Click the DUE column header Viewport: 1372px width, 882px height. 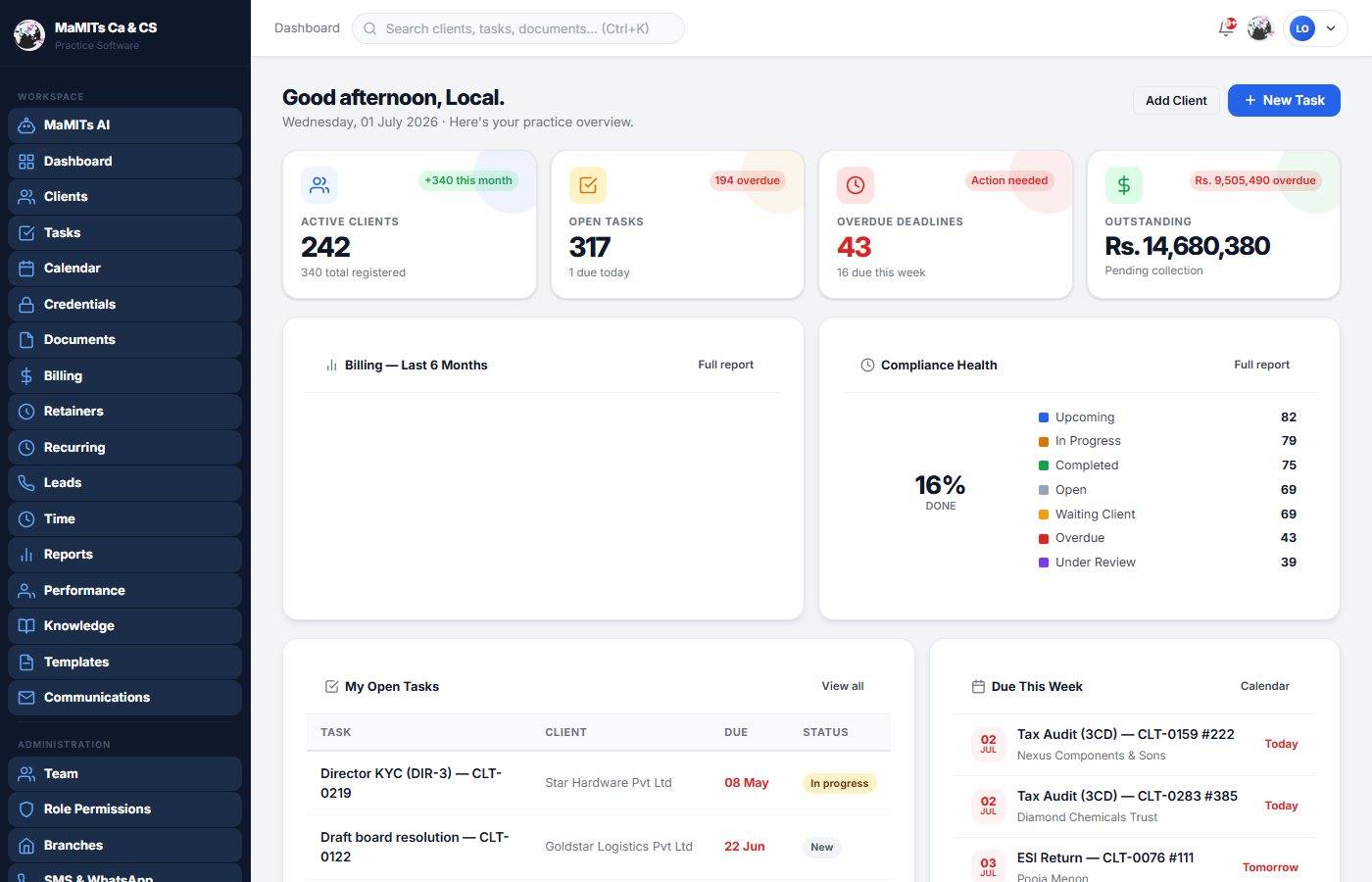pos(736,732)
